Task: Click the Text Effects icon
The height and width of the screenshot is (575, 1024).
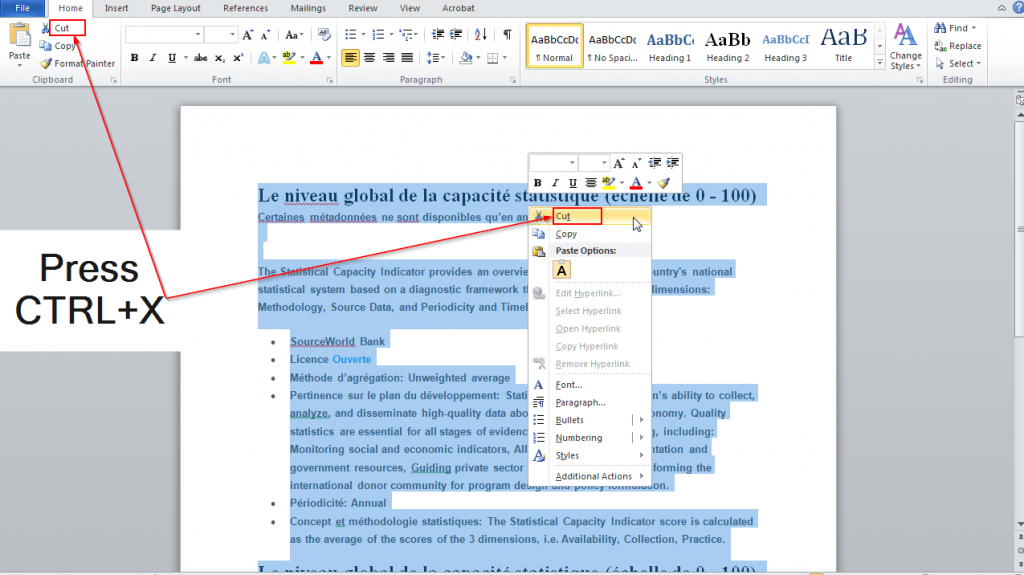Action: (264, 58)
